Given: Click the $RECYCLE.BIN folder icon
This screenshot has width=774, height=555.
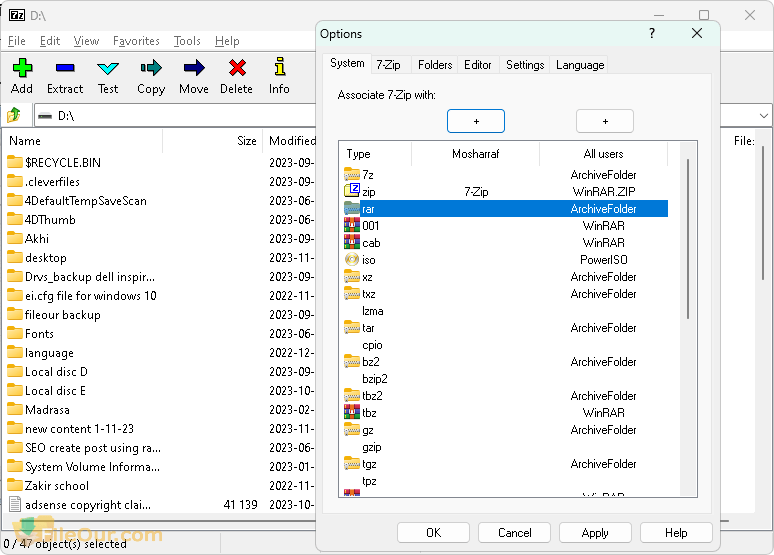Looking at the screenshot, I should click(x=15, y=162).
